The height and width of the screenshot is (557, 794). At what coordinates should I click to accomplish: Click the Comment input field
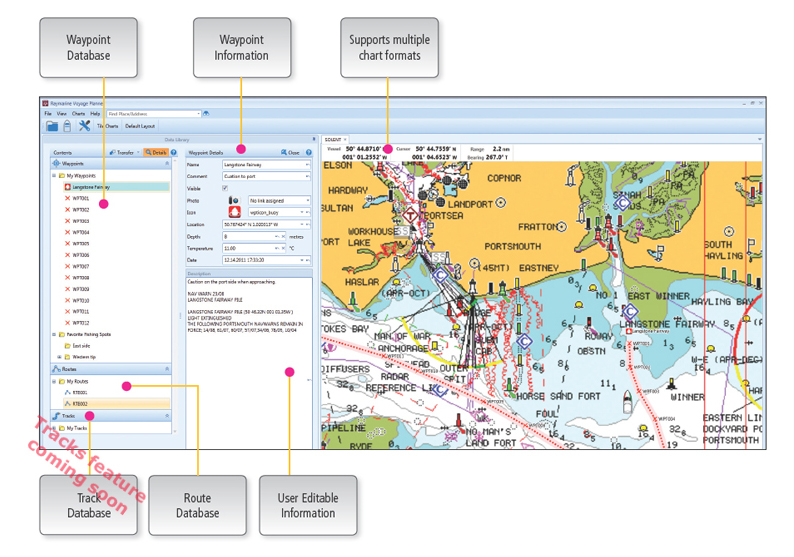click(266, 176)
